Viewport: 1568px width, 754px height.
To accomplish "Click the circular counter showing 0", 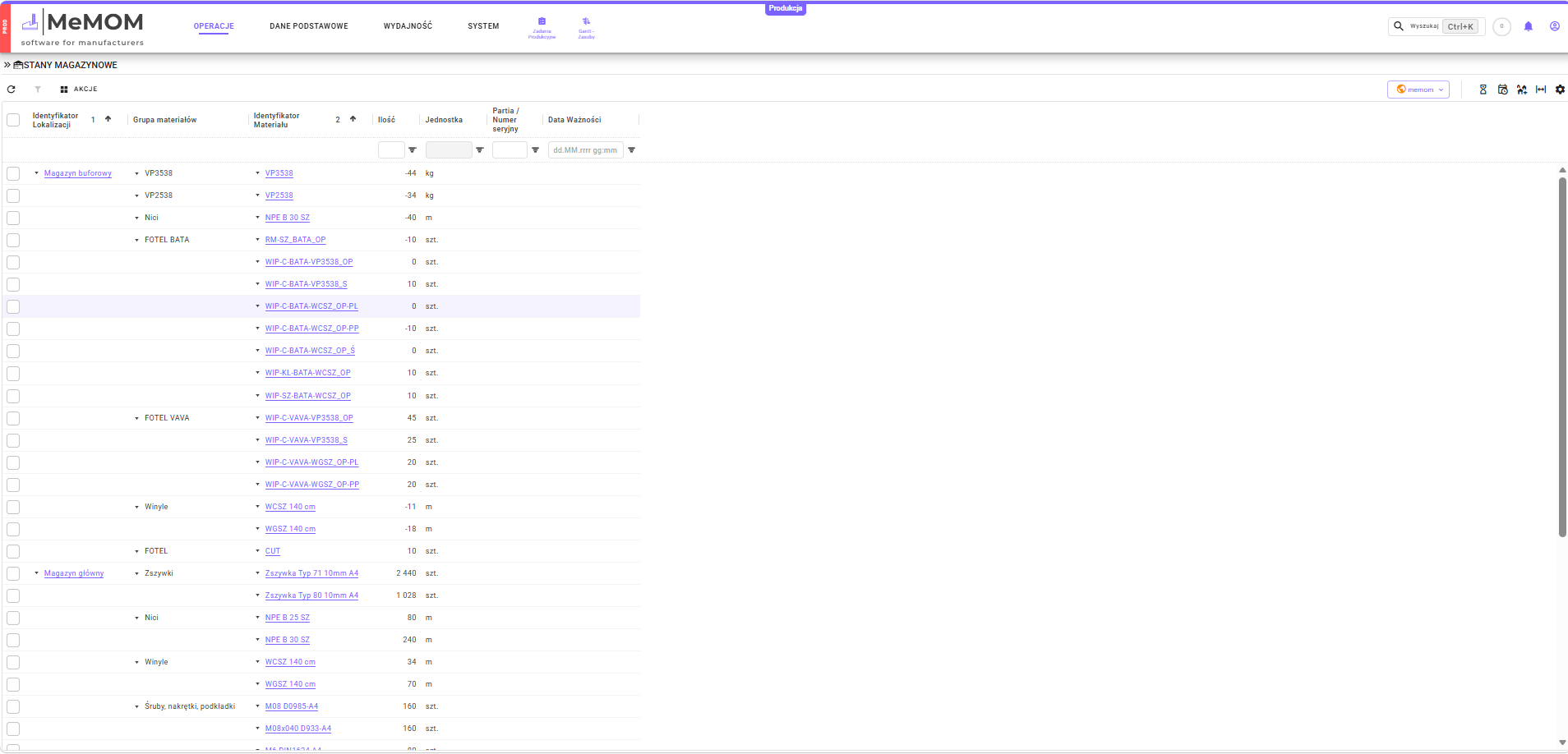I will [x=1501, y=26].
